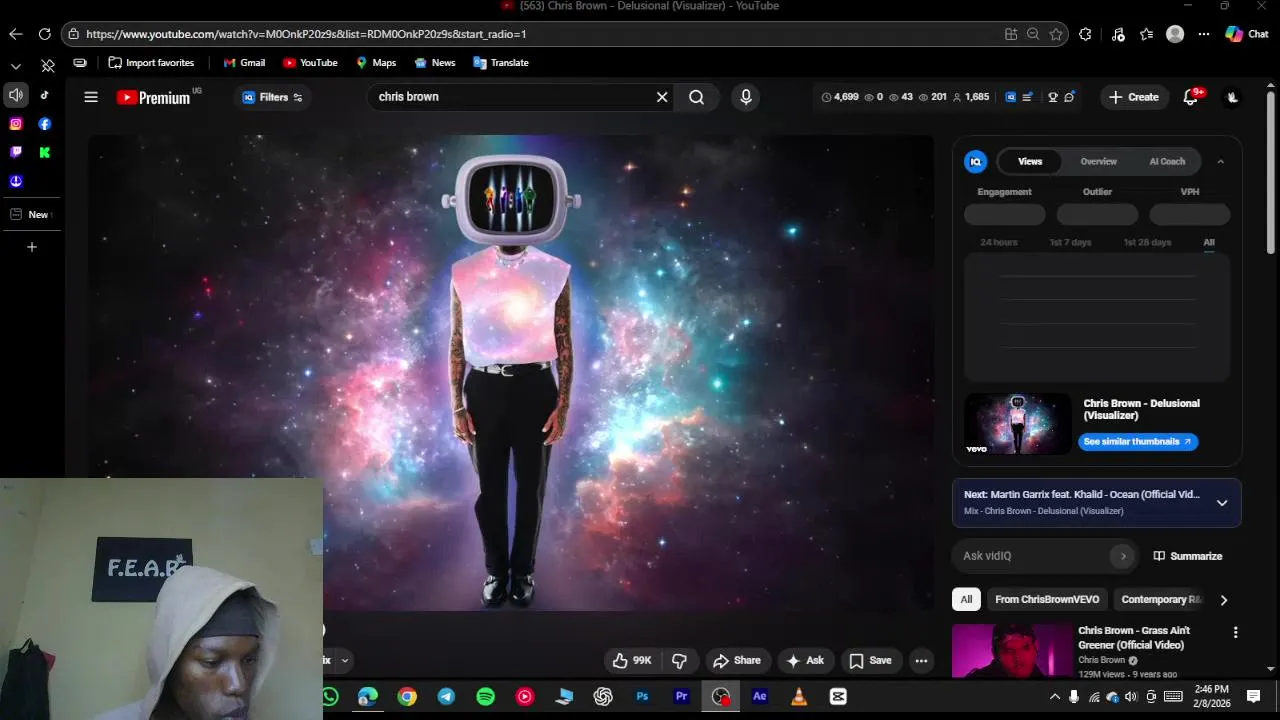The height and width of the screenshot is (720, 1280).
Task: Open the YouTube guide hamburger menu
Action: pyautogui.click(x=91, y=97)
